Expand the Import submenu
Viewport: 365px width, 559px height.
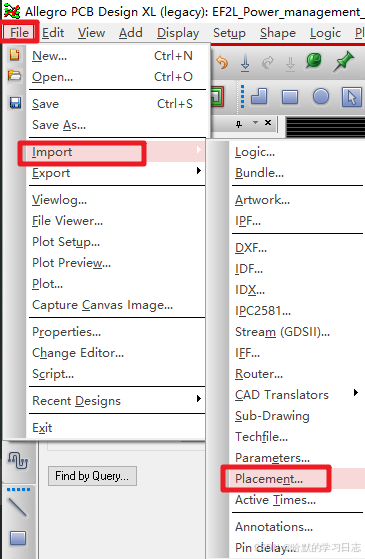117,152
